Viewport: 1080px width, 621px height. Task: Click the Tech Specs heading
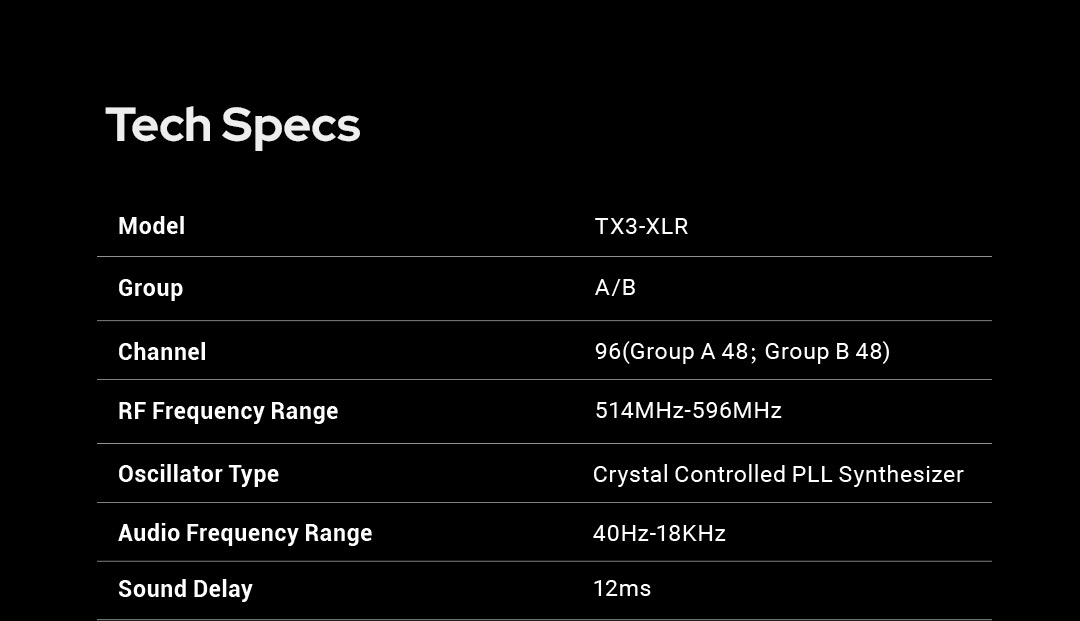232,126
